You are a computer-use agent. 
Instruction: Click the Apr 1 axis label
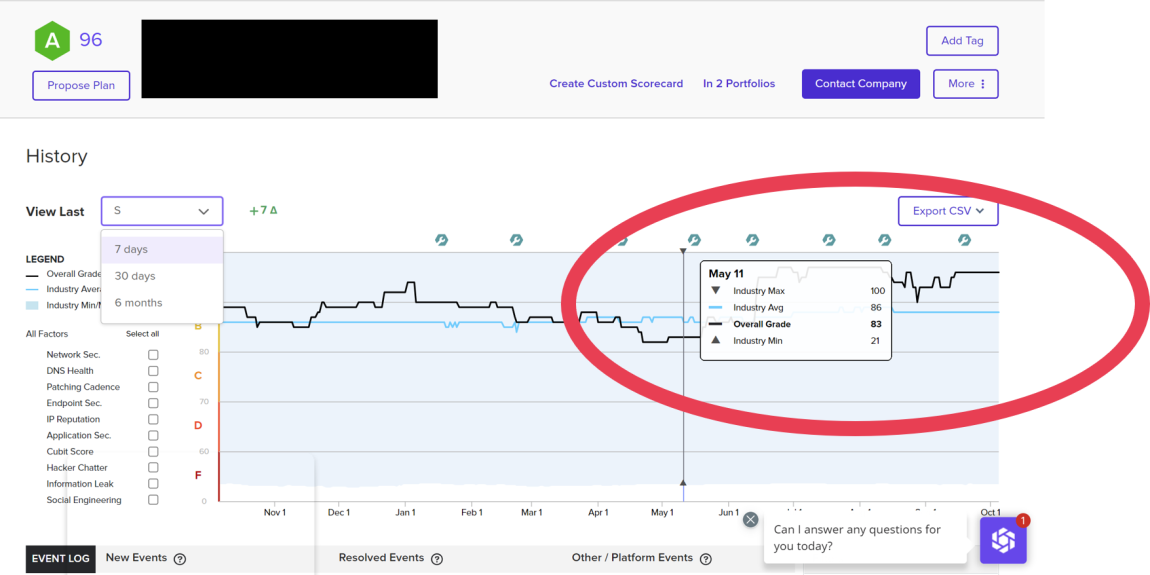coord(598,512)
